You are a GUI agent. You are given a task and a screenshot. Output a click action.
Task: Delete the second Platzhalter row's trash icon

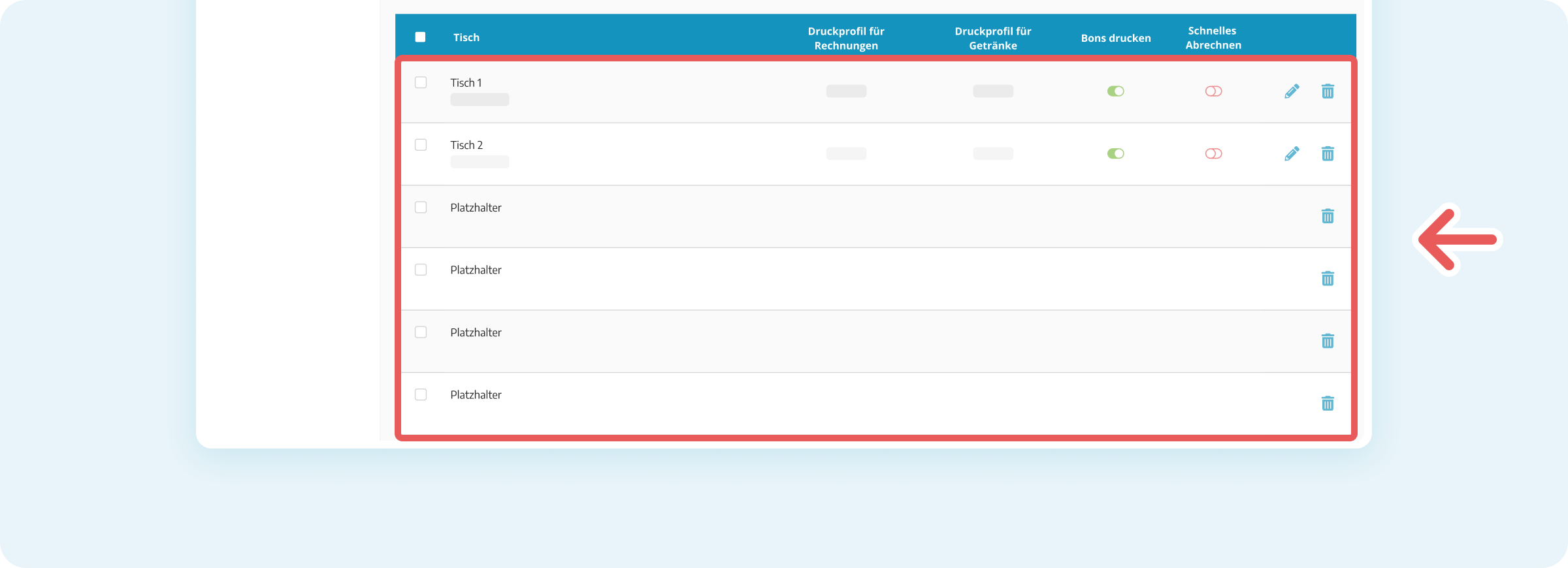point(1328,279)
